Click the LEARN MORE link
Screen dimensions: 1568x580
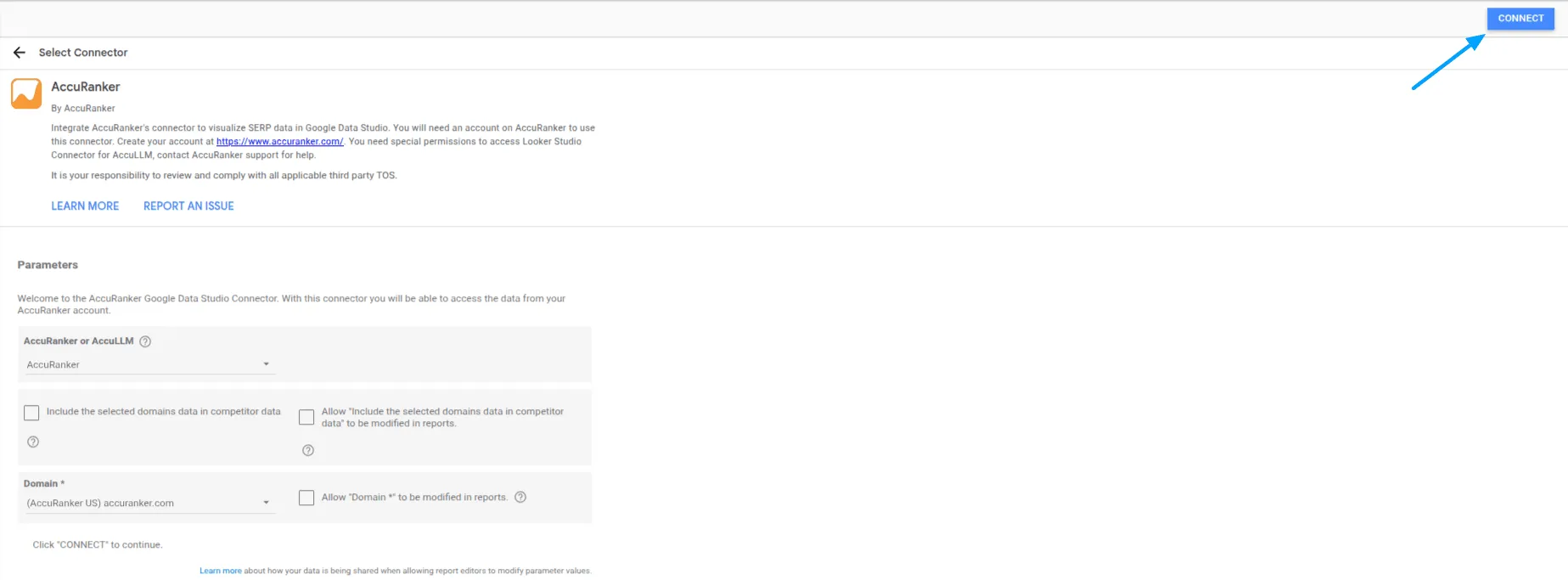(x=85, y=206)
